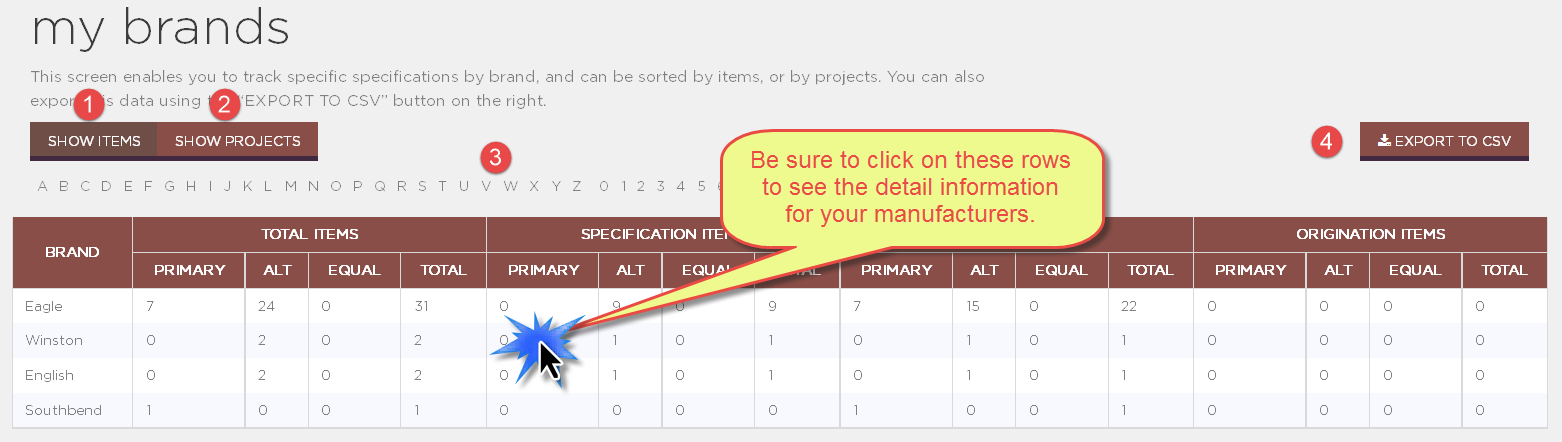Click the BRAND column header
Screen dimensions: 1562x442
click(x=72, y=252)
